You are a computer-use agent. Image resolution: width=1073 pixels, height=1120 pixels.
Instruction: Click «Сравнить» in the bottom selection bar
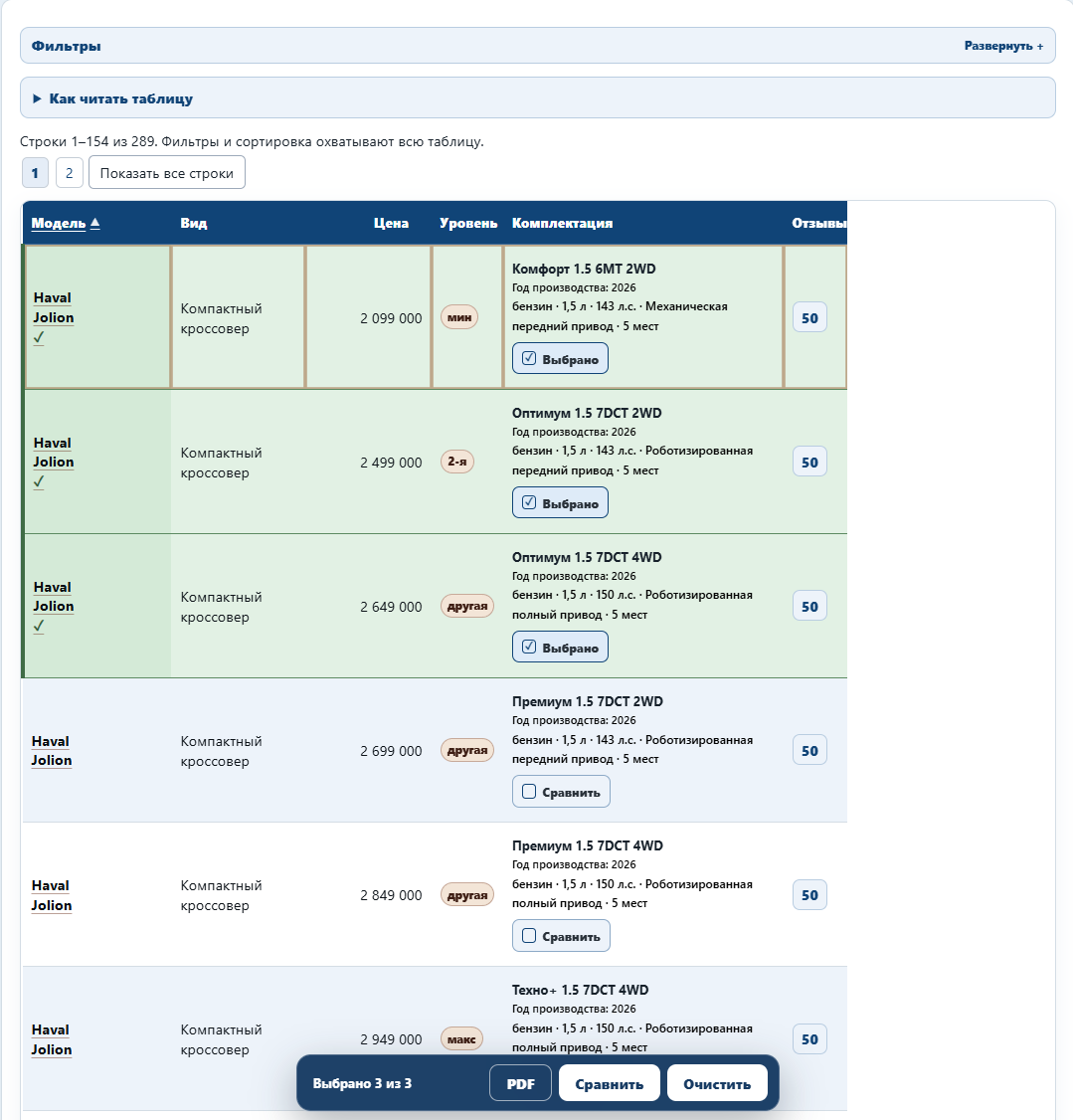[609, 1083]
